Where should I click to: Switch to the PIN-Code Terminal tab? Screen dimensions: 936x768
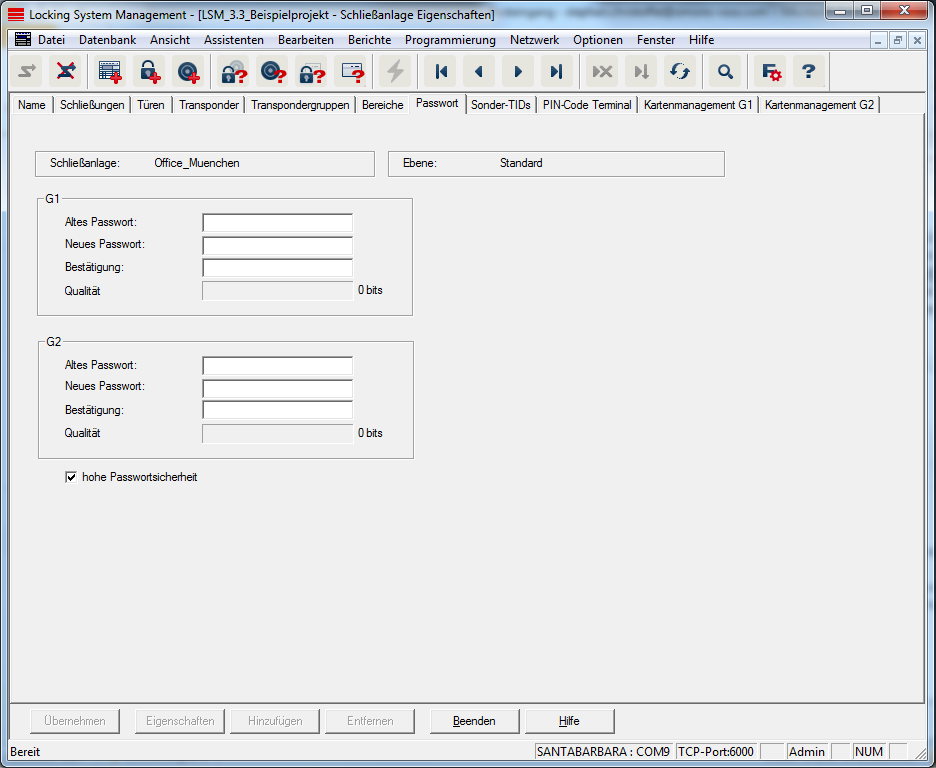(x=587, y=105)
